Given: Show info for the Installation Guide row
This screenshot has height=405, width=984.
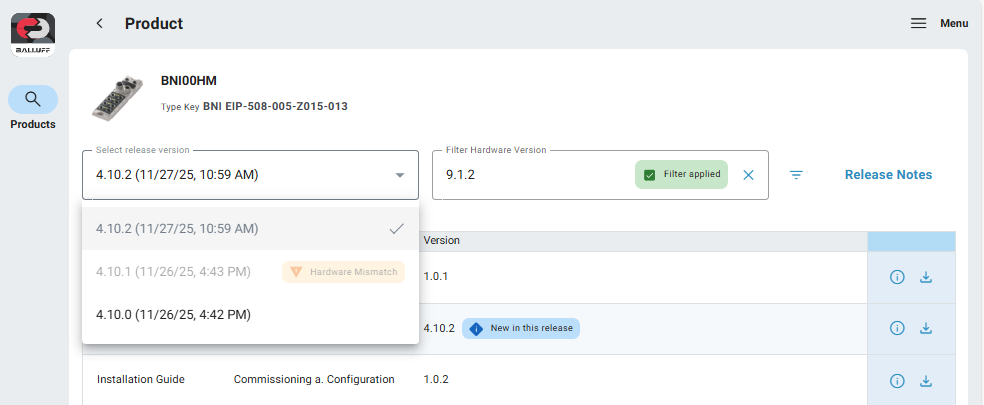Looking at the screenshot, I should pos(897,381).
